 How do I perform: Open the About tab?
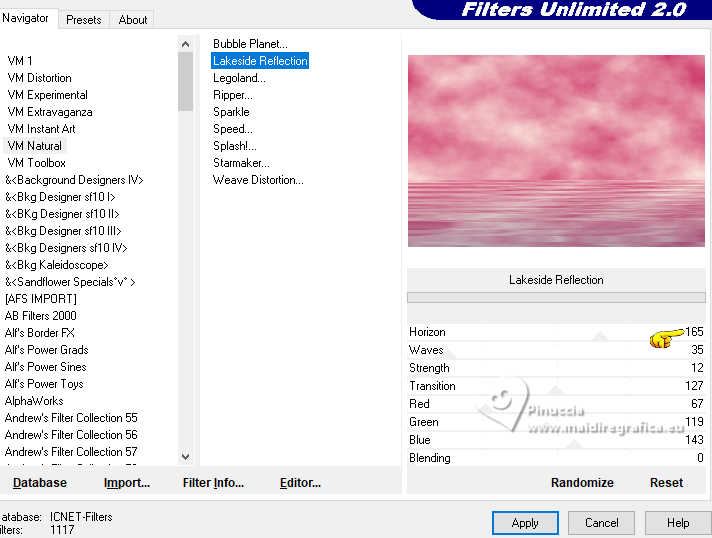(133, 20)
